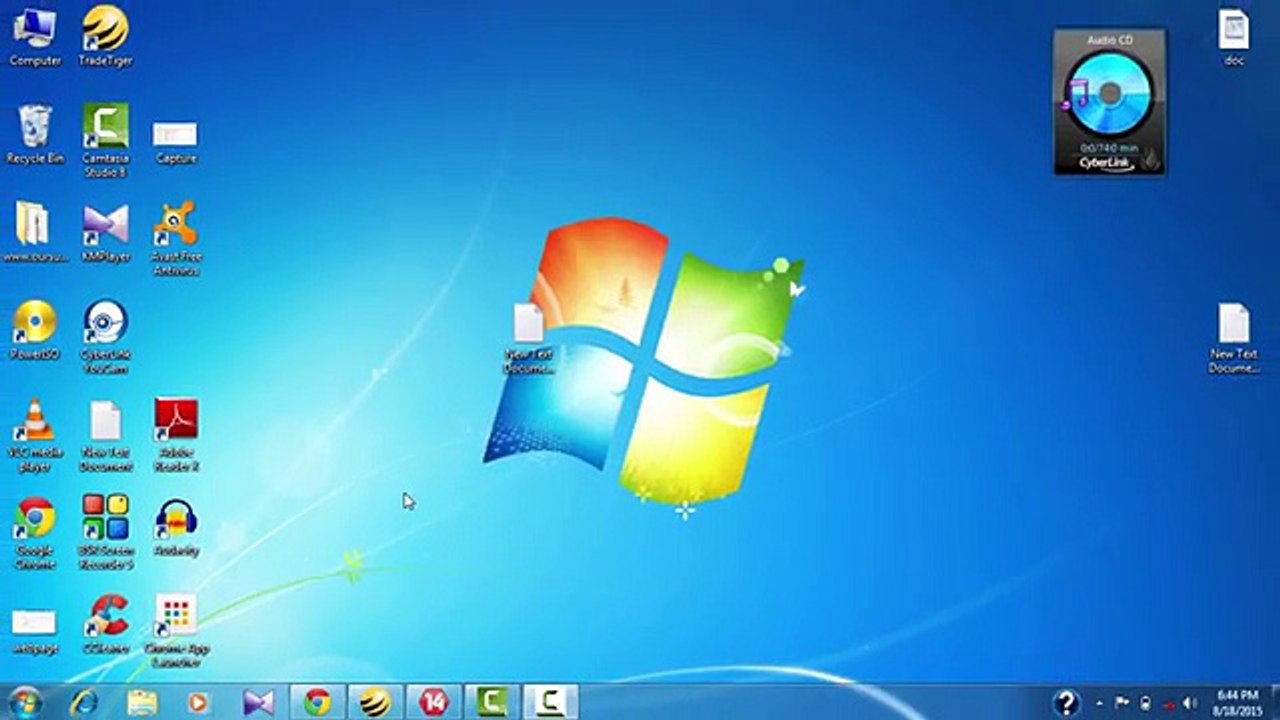Screen dimensions: 1280x720
Task: Switch to TradeTiger in the taskbar
Action: coord(375,703)
